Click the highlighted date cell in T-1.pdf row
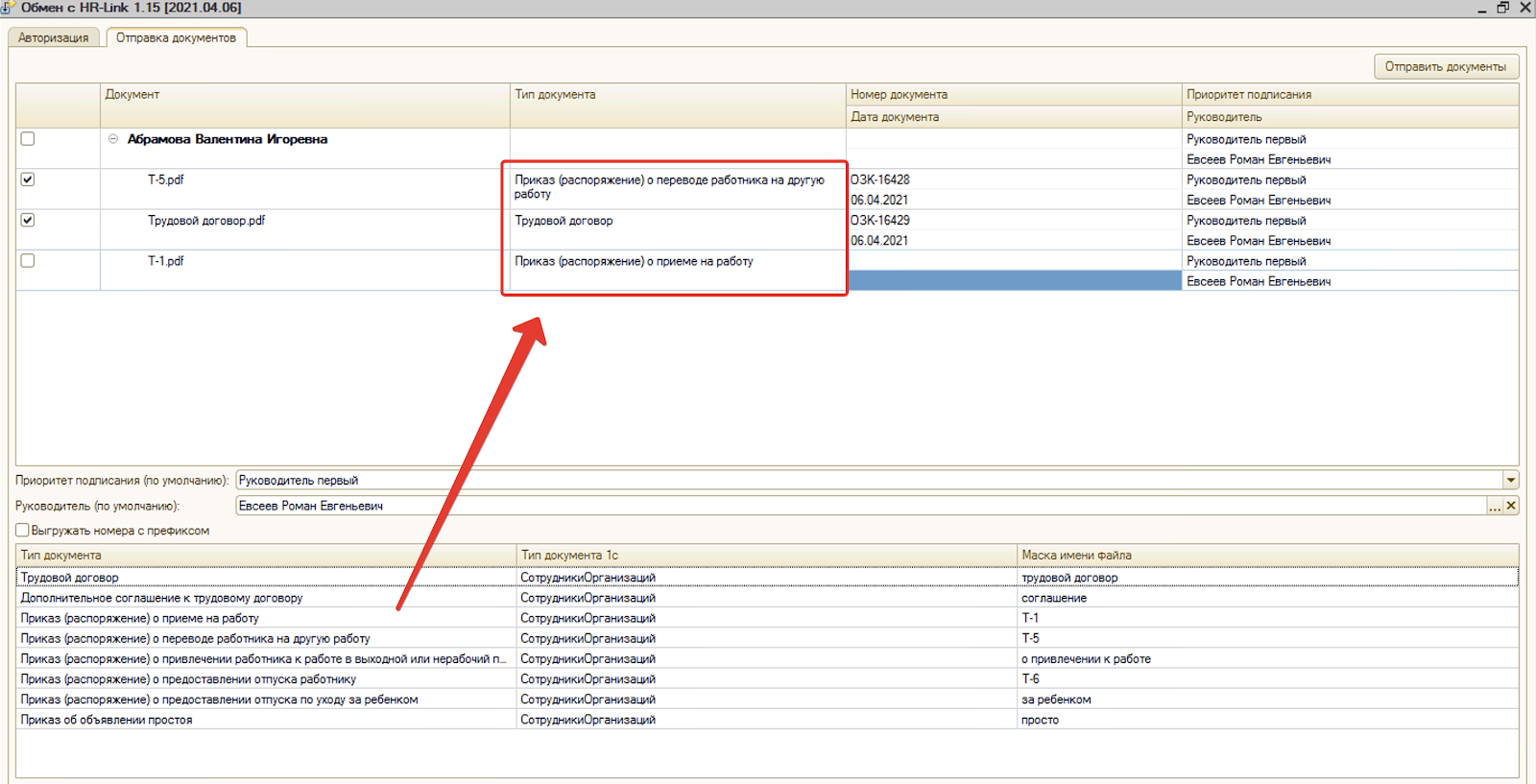The width and height of the screenshot is (1536, 784). [x=1014, y=280]
